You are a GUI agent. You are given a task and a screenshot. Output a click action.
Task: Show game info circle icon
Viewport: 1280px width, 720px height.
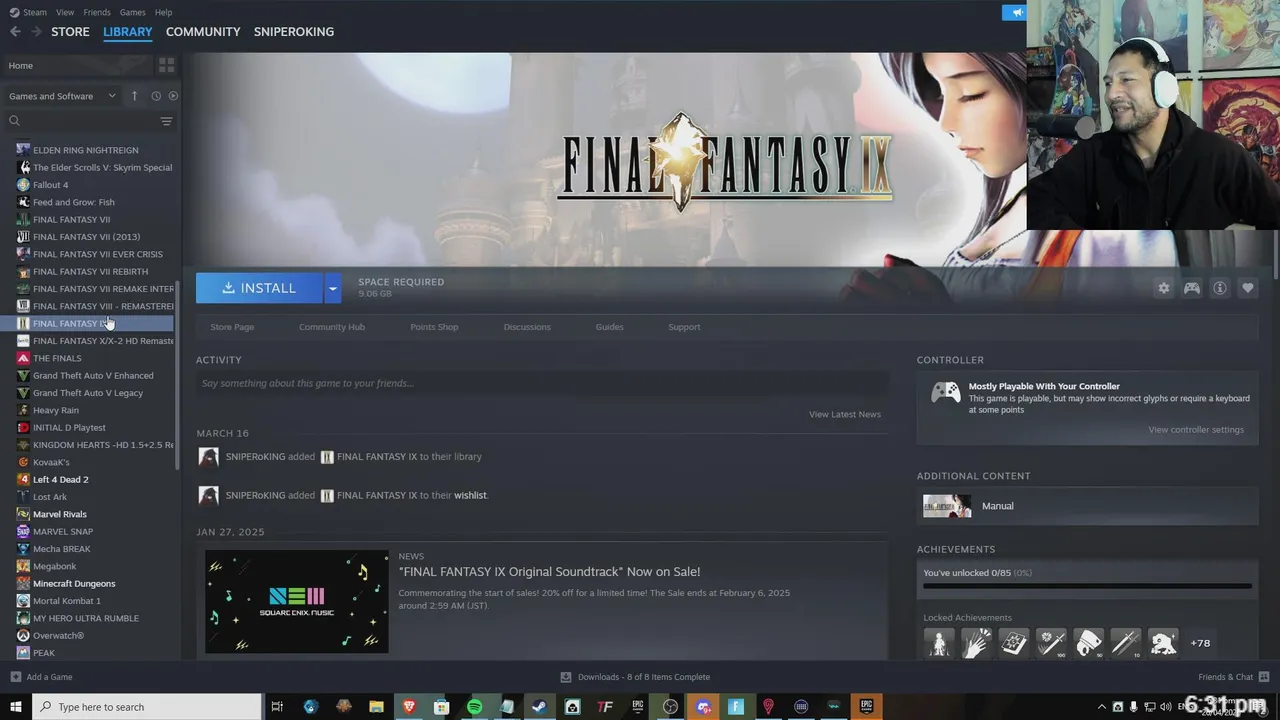pos(1220,288)
